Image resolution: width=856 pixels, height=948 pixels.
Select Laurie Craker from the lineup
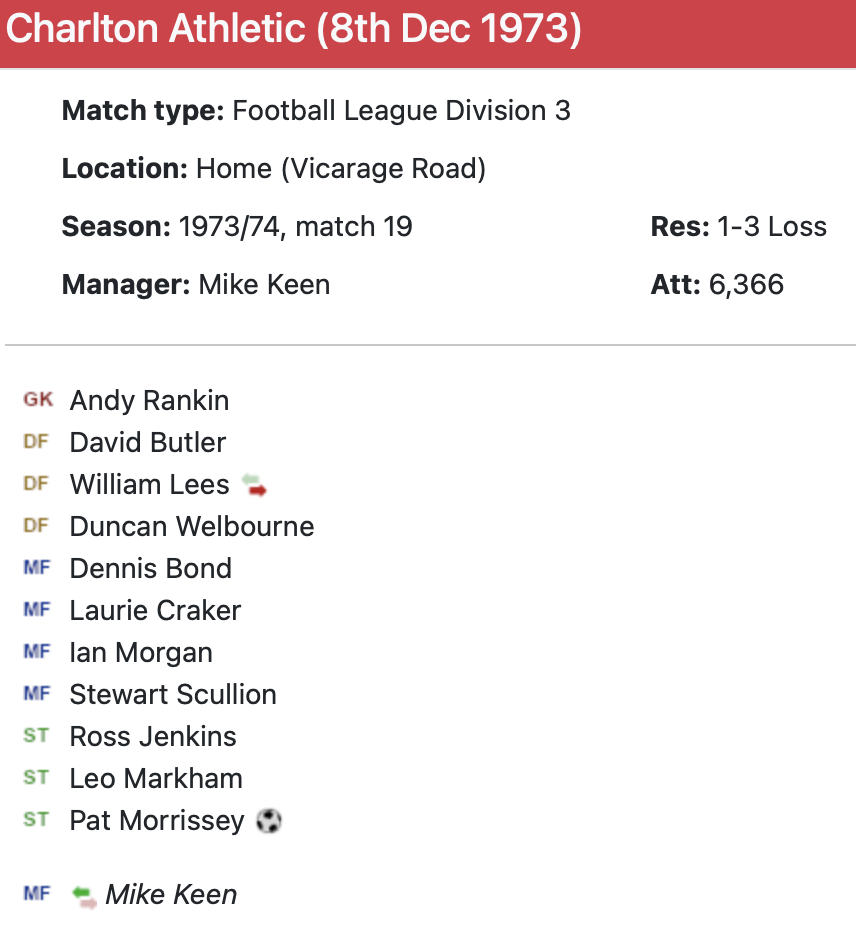pyautogui.click(x=155, y=610)
